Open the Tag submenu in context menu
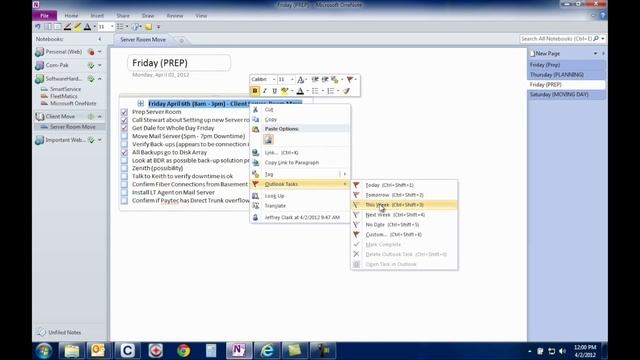The width and height of the screenshot is (640, 360). tap(300, 174)
